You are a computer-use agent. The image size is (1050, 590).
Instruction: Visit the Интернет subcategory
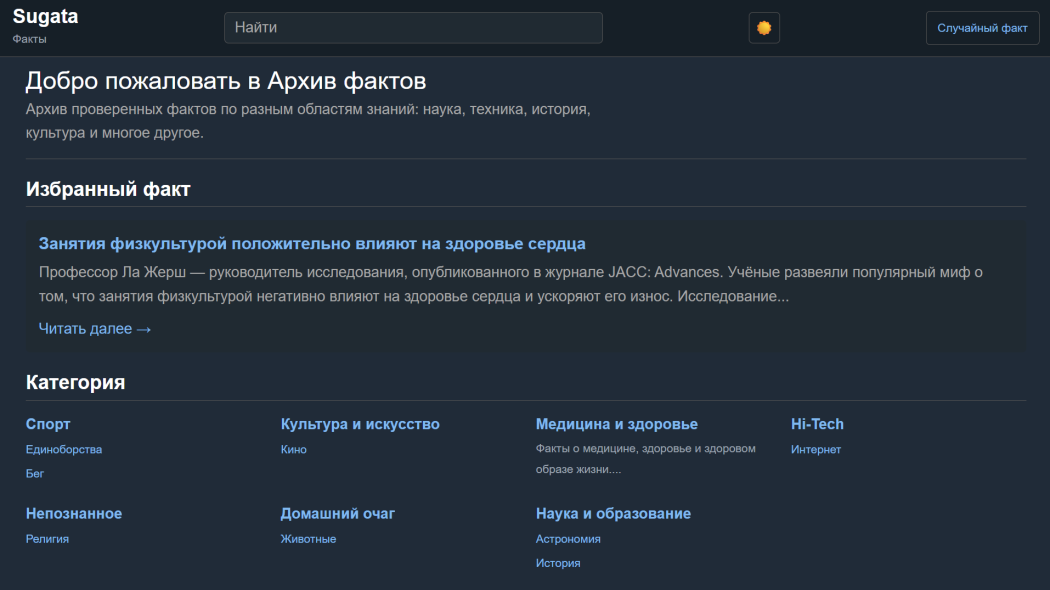[x=816, y=449]
